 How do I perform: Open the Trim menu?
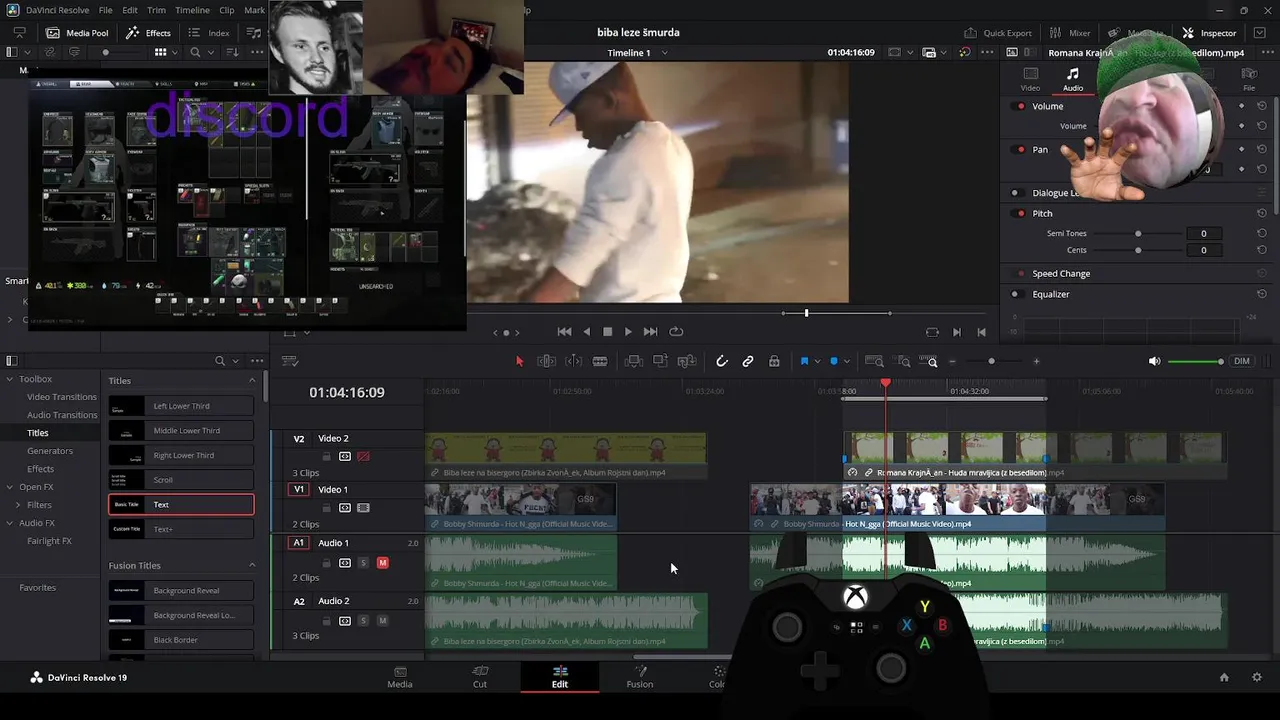156,10
